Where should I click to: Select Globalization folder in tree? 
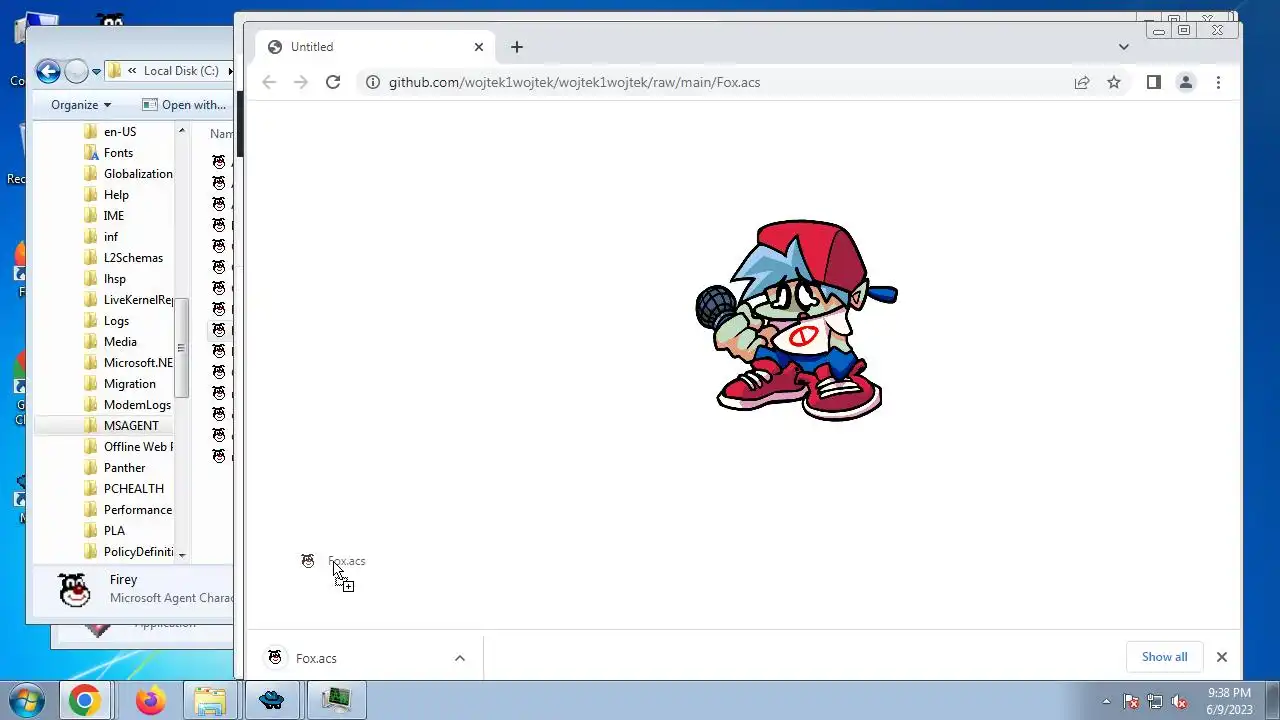tap(138, 173)
